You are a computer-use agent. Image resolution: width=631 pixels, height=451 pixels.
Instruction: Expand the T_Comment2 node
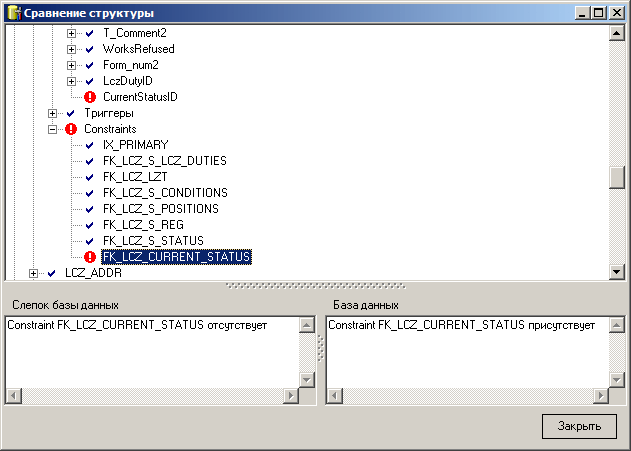(x=71, y=33)
